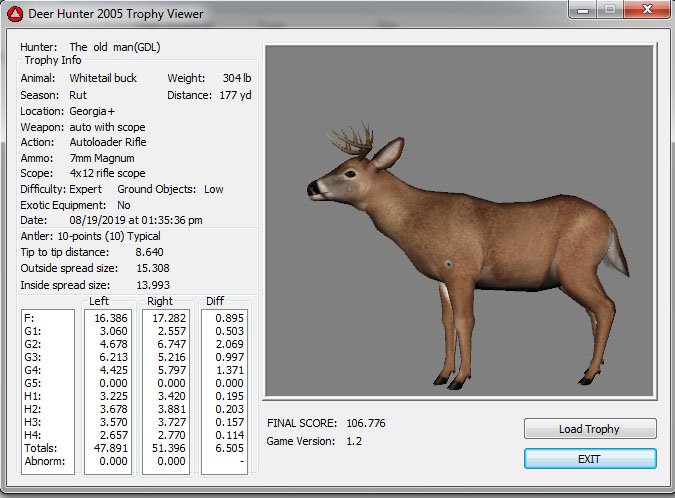Click the Deer Hunter app icon in title bar
The height and width of the screenshot is (498, 675).
[15, 14]
